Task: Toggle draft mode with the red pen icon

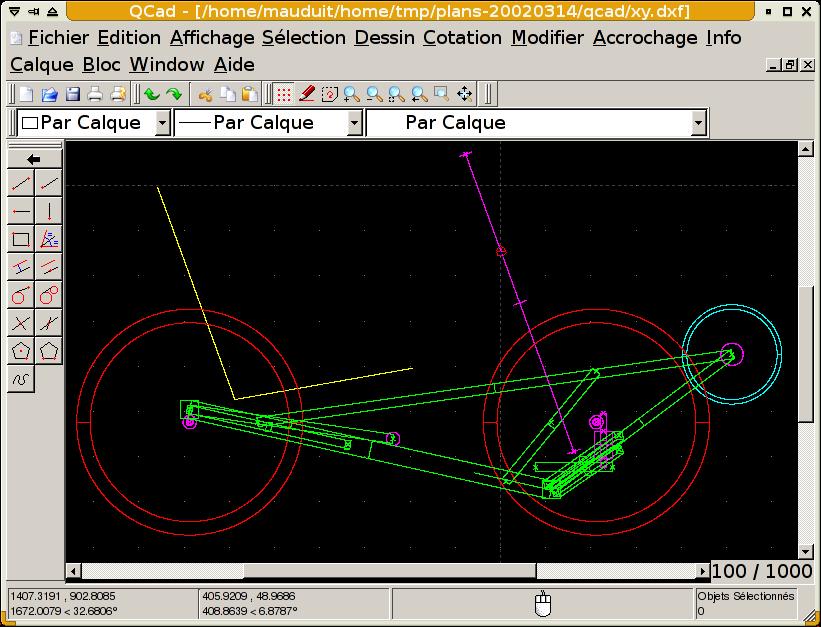Action: click(x=307, y=94)
